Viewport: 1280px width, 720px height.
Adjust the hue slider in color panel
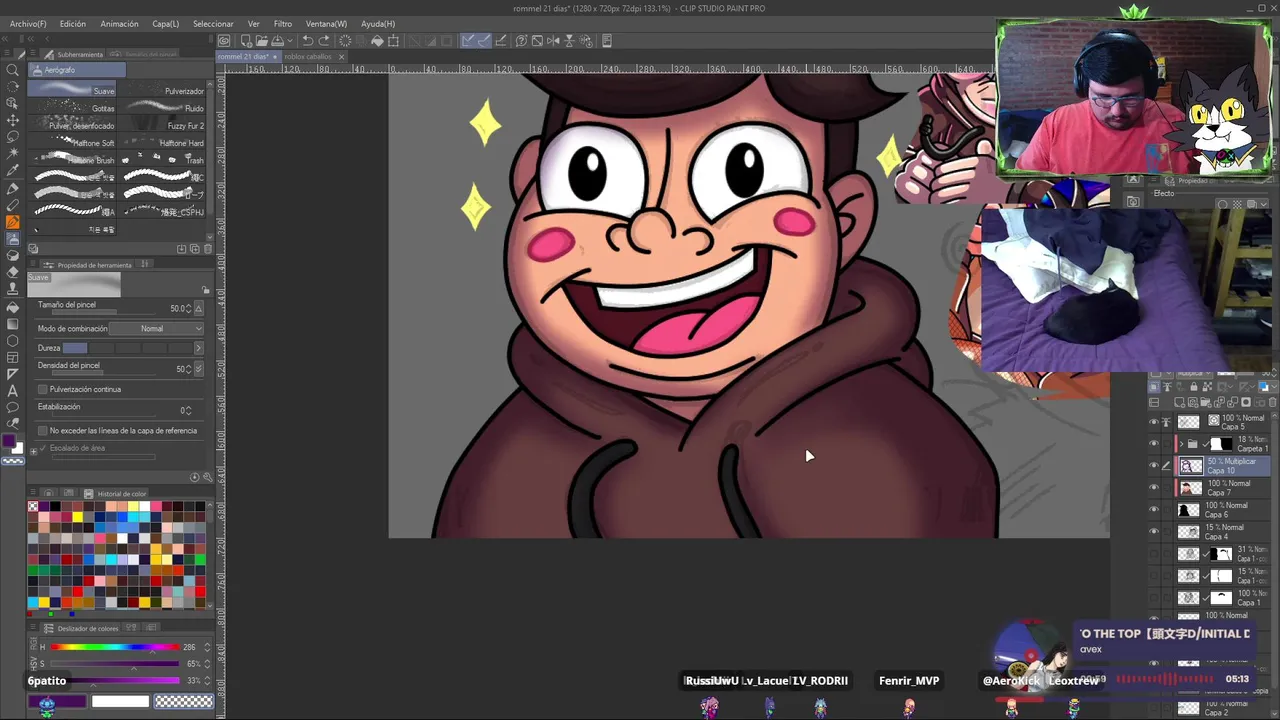click(115, 647)
